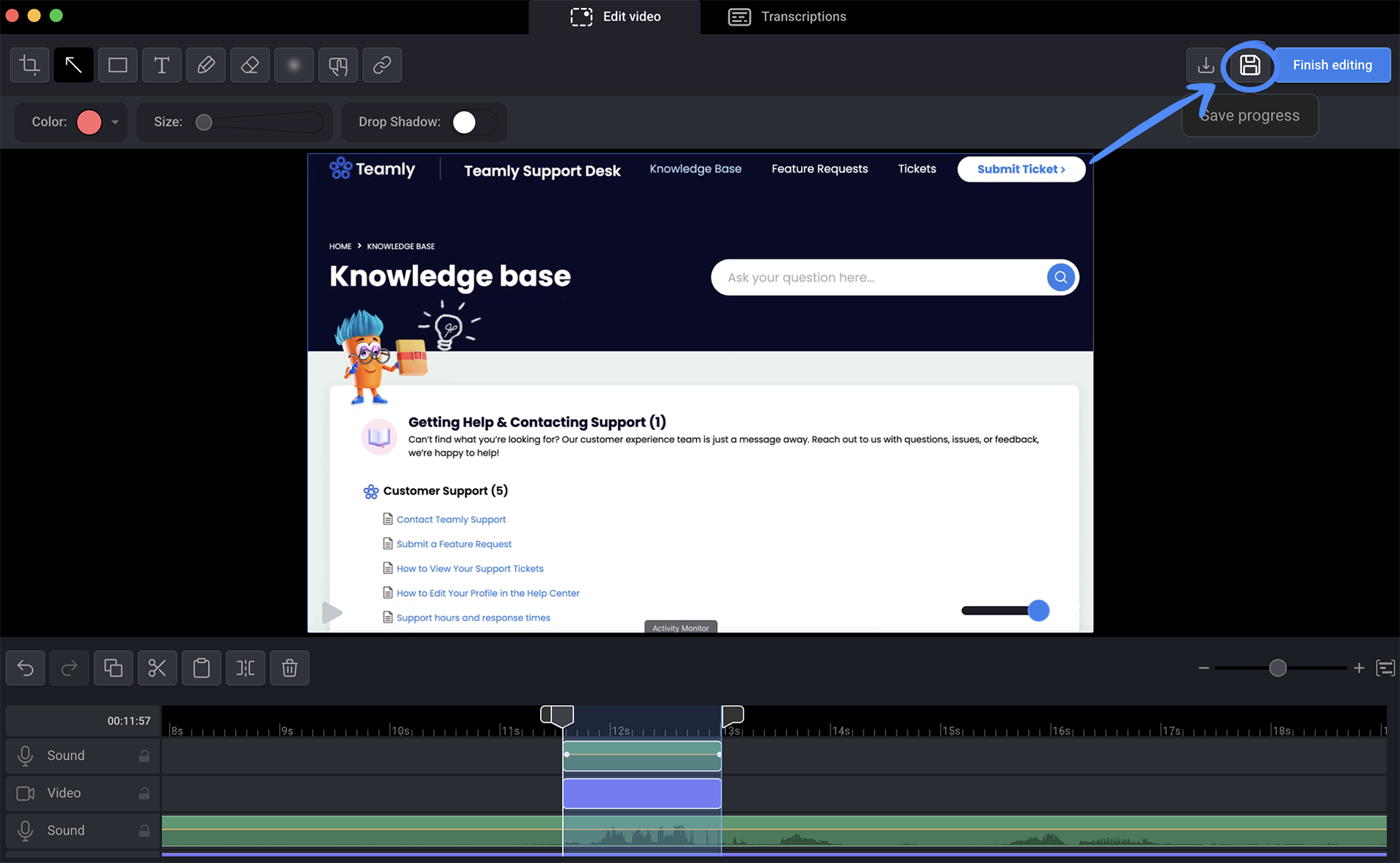Screen dimensions: 1400x863
Task: Click the Getting Help & Contacting Support heading
Action: (x=537, y=422)
